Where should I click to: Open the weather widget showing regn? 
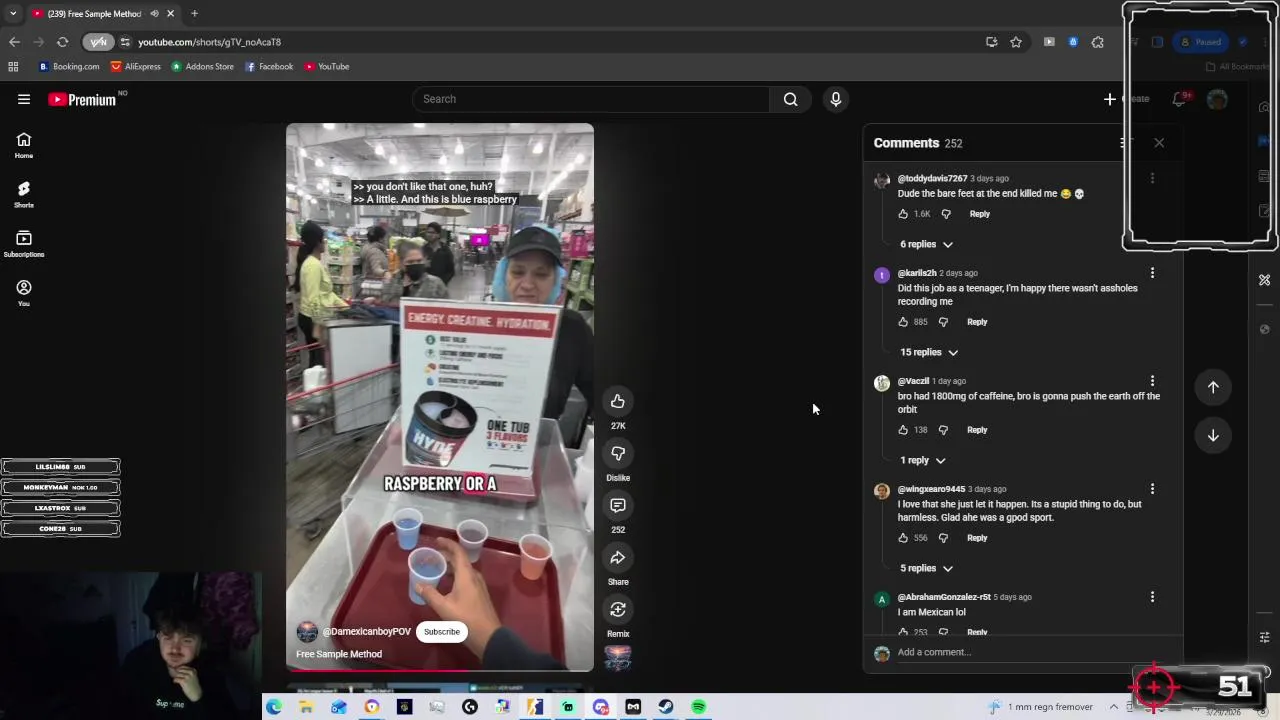click(x=1040, y=707)
